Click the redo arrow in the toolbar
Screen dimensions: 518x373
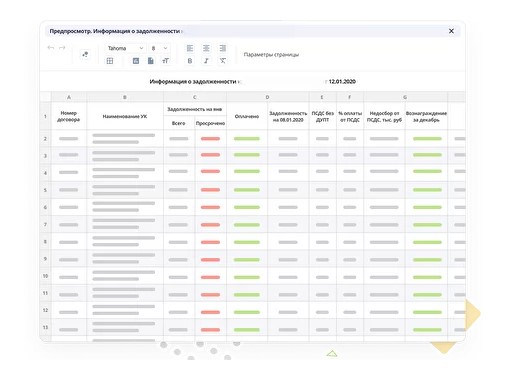pyautogui.click(x=62, y=48)
